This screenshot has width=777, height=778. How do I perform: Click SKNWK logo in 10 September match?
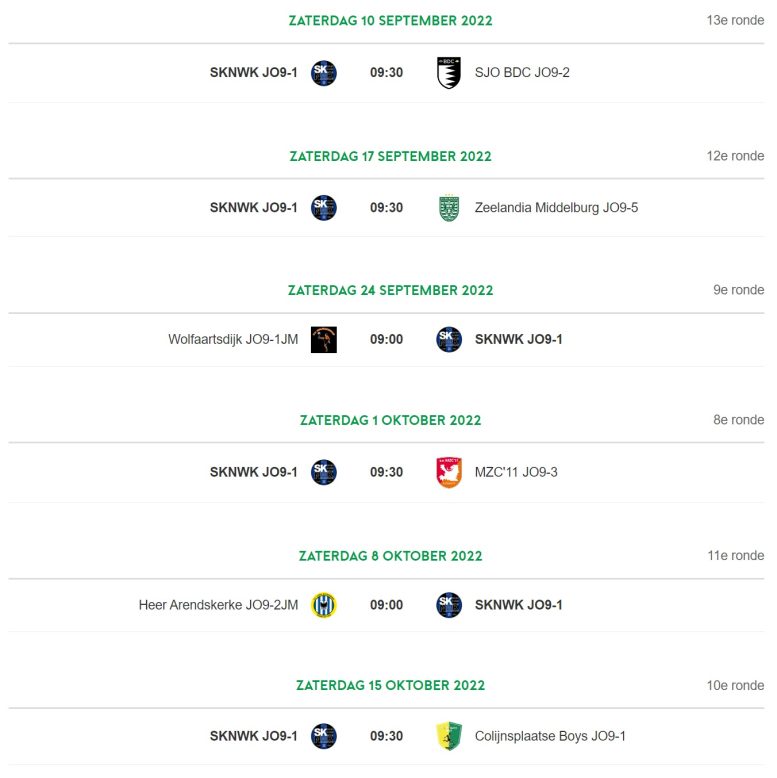point(324,73)
